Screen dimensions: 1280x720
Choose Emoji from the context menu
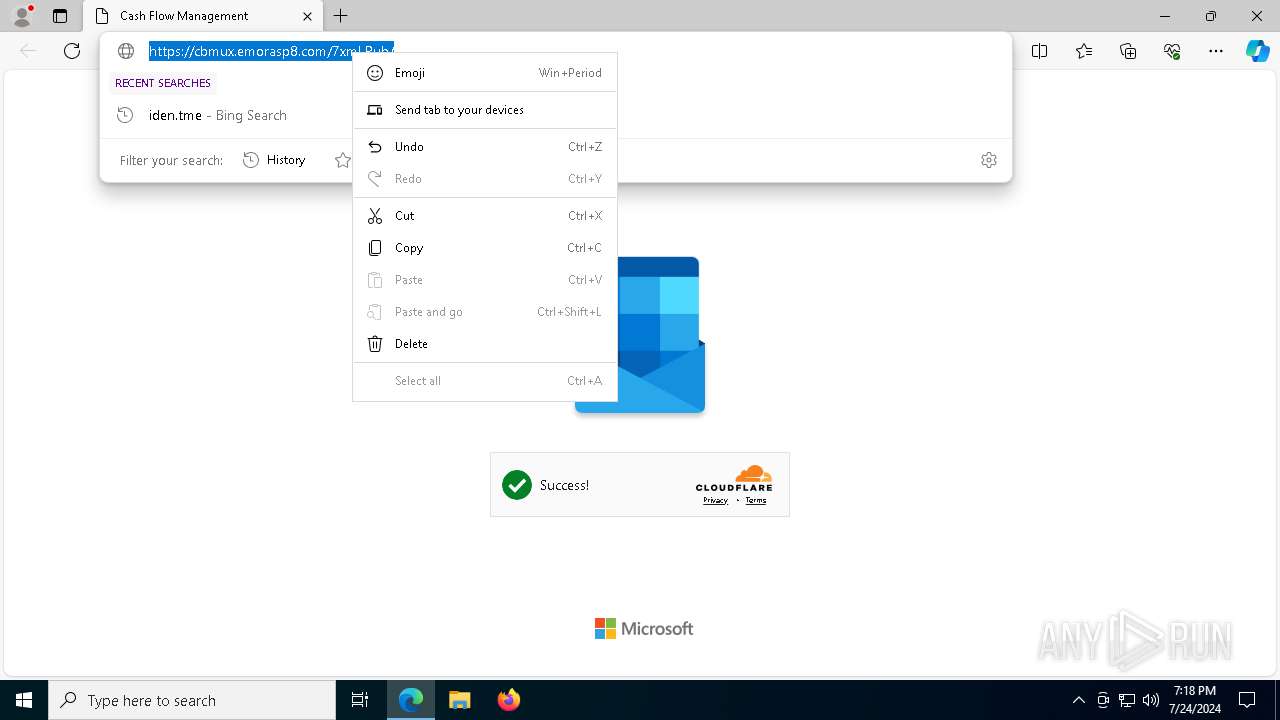485,73
